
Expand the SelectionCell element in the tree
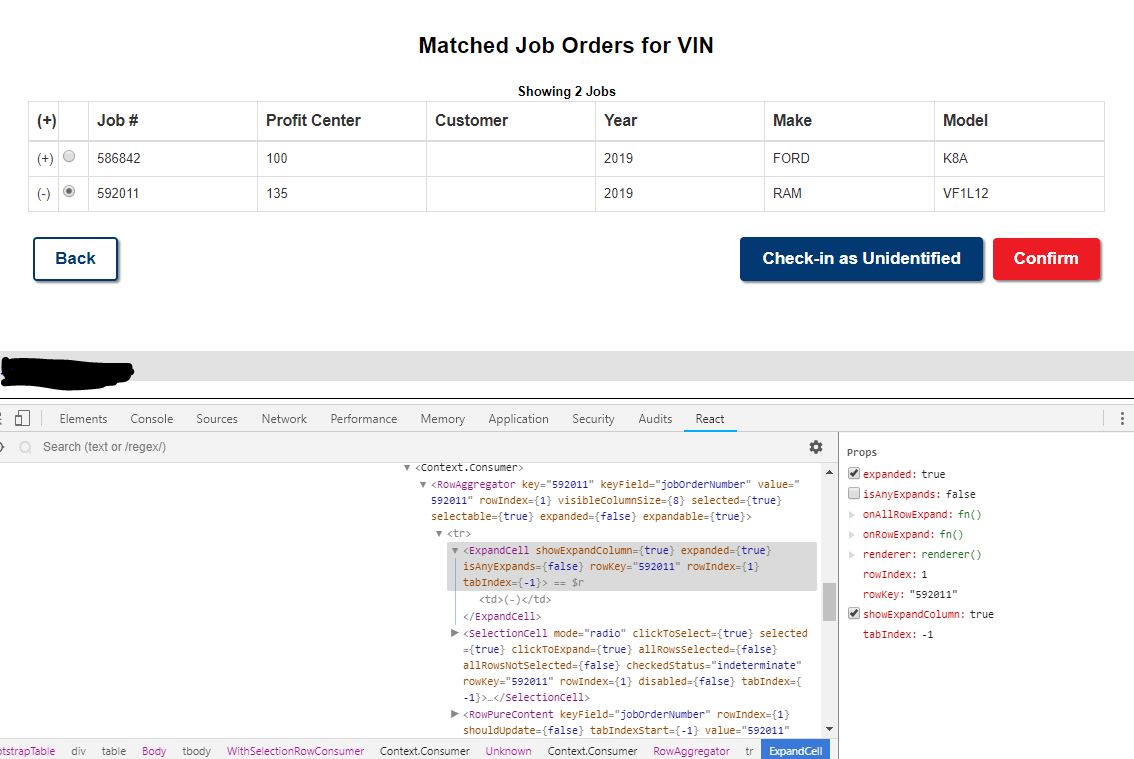coord(455,633)
